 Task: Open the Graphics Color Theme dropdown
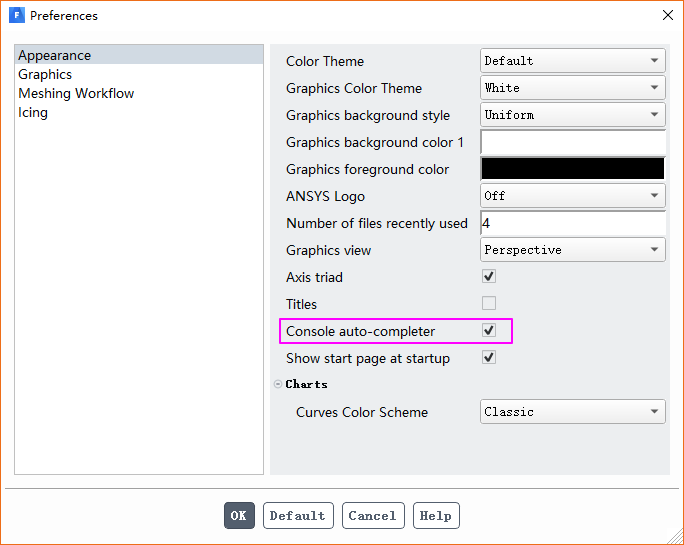pyautogui.click(x=573, y=88)
